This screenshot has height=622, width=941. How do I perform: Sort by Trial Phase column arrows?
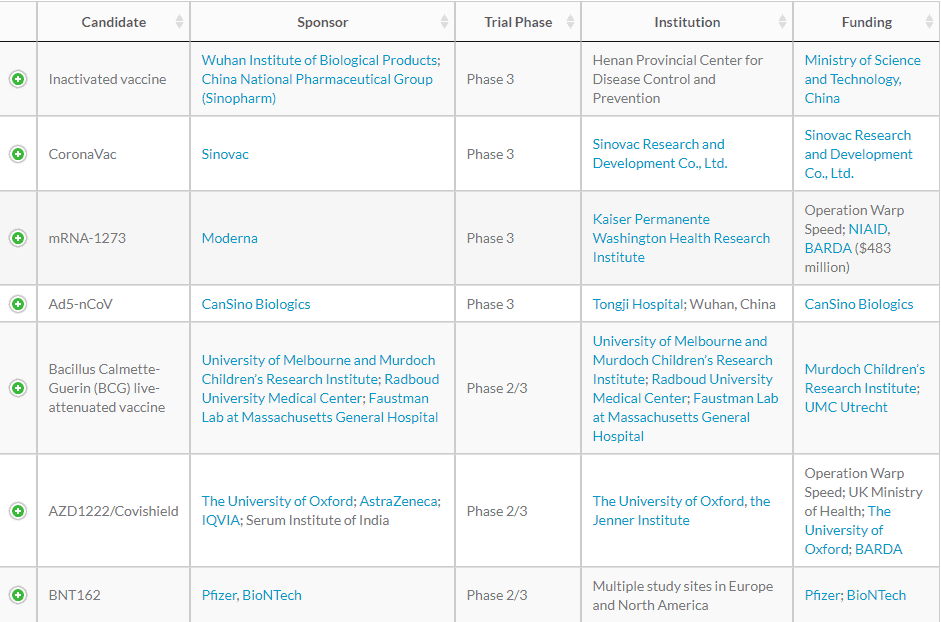pyautogui.click(x=570, y=22)
